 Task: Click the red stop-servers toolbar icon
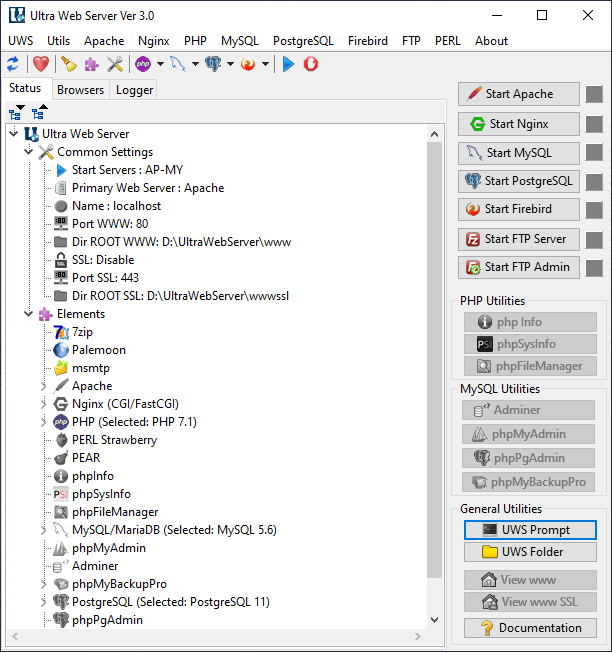311,64
